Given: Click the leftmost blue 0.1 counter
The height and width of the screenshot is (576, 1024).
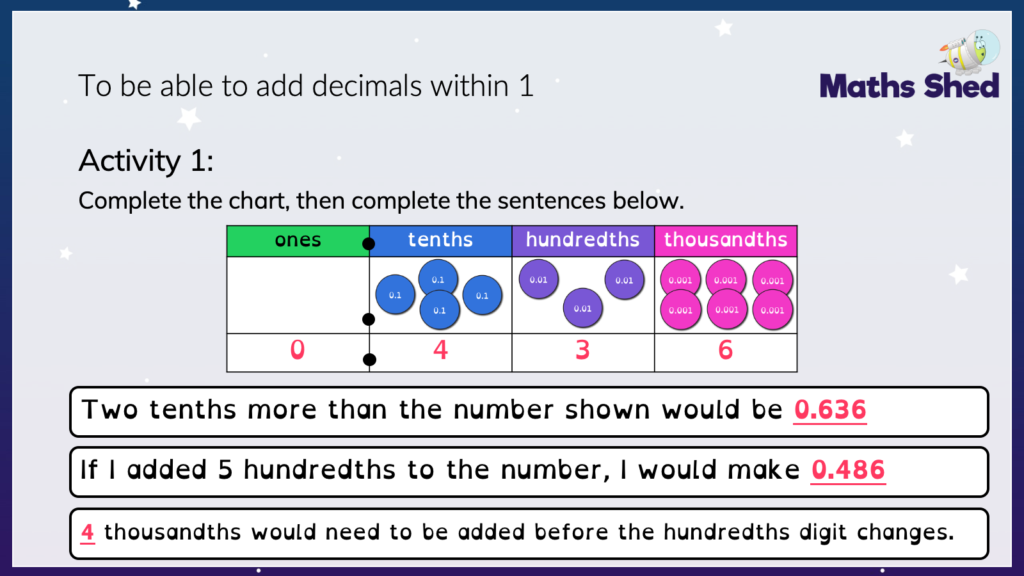Looking at the screenshot, I should tap(395, 295).
